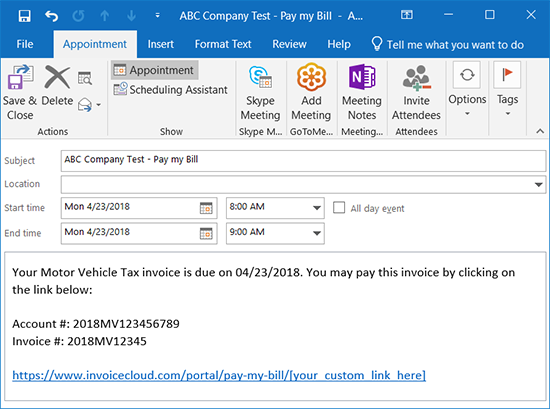This screenshot has width=550, height=409.
Task: Click the Skype Meeting icon
Action: (x=260, y=76)
